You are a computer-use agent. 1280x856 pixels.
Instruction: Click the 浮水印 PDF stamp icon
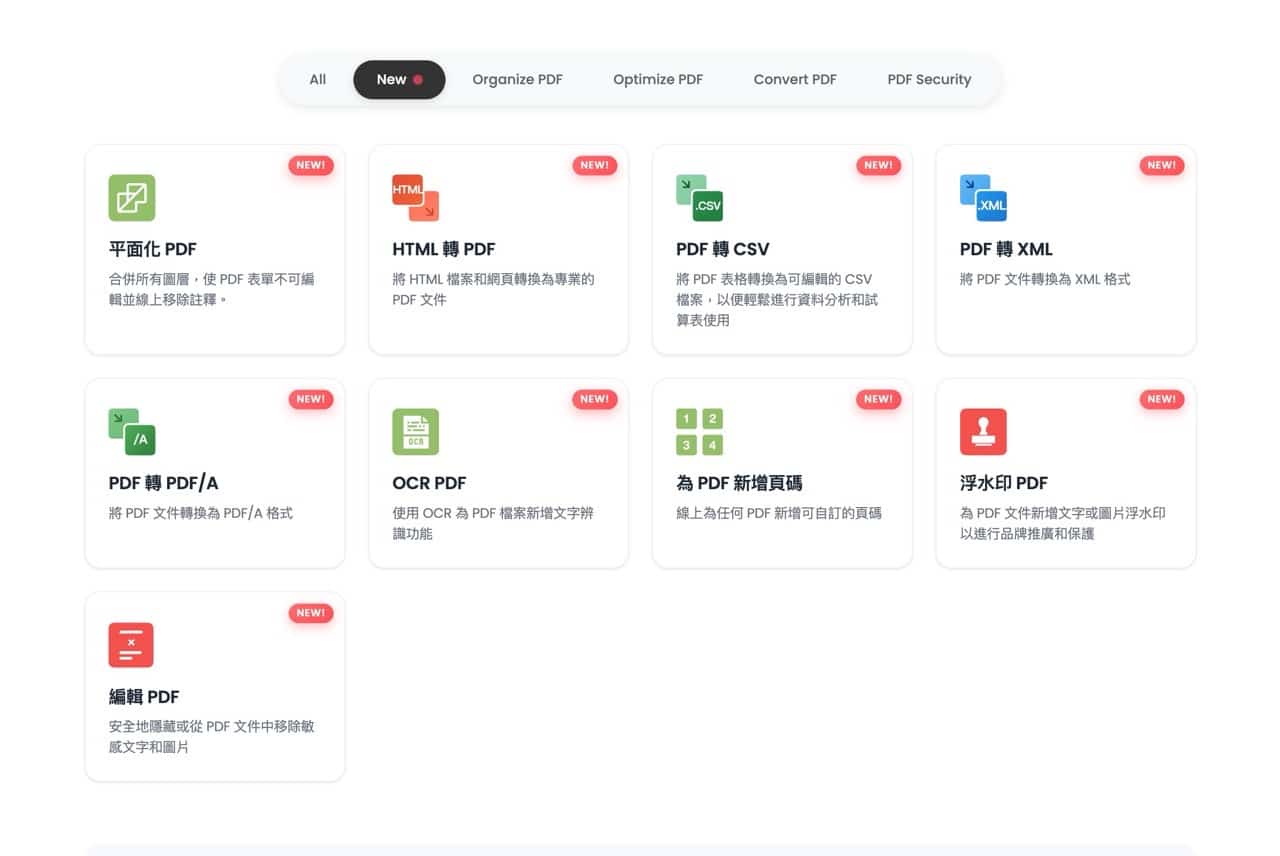(x=983, y=431)
